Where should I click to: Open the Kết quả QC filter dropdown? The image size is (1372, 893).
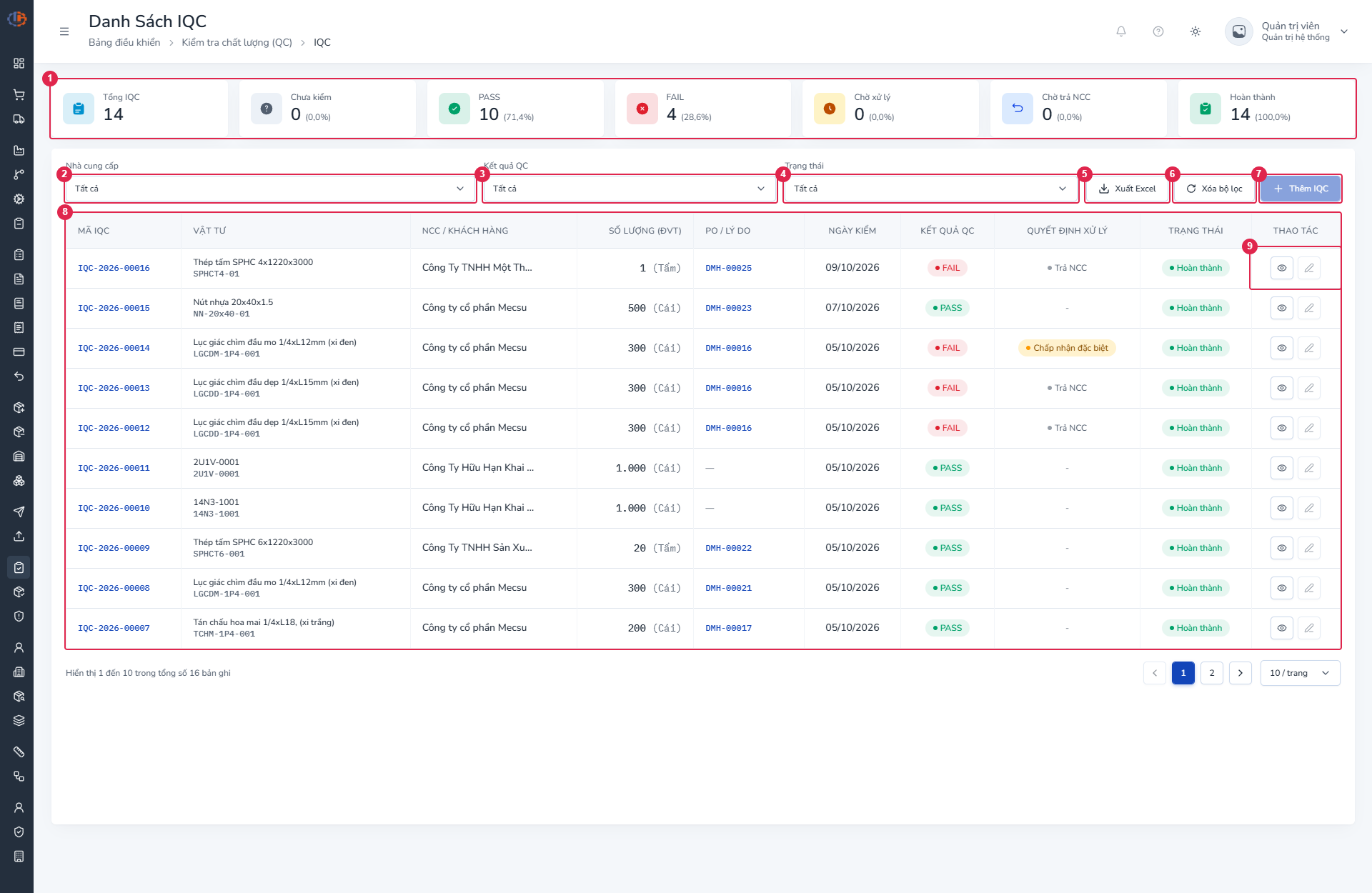coord(629,189)
